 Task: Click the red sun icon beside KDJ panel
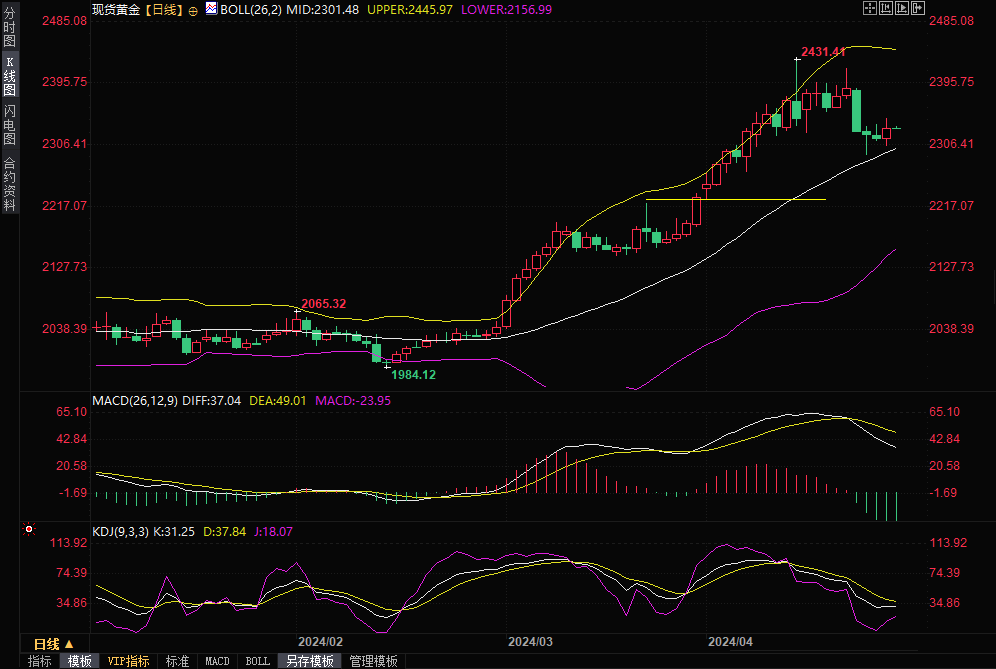coord(30,529)
